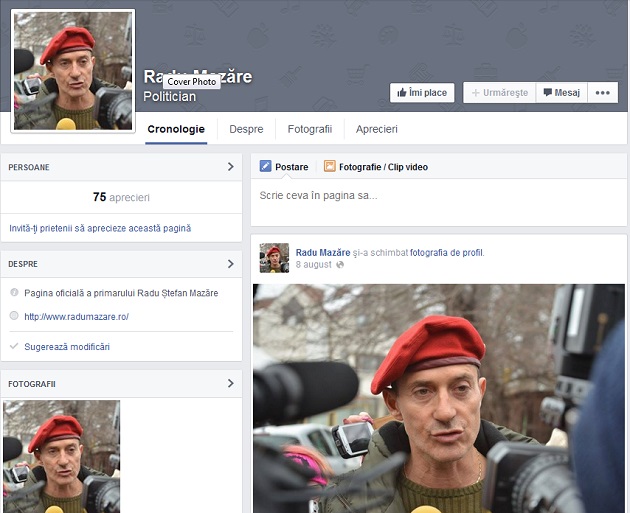Screen dimensions: 630x513
Task: Expand the Persoane section arrow
Action: (x=230, y=167)
